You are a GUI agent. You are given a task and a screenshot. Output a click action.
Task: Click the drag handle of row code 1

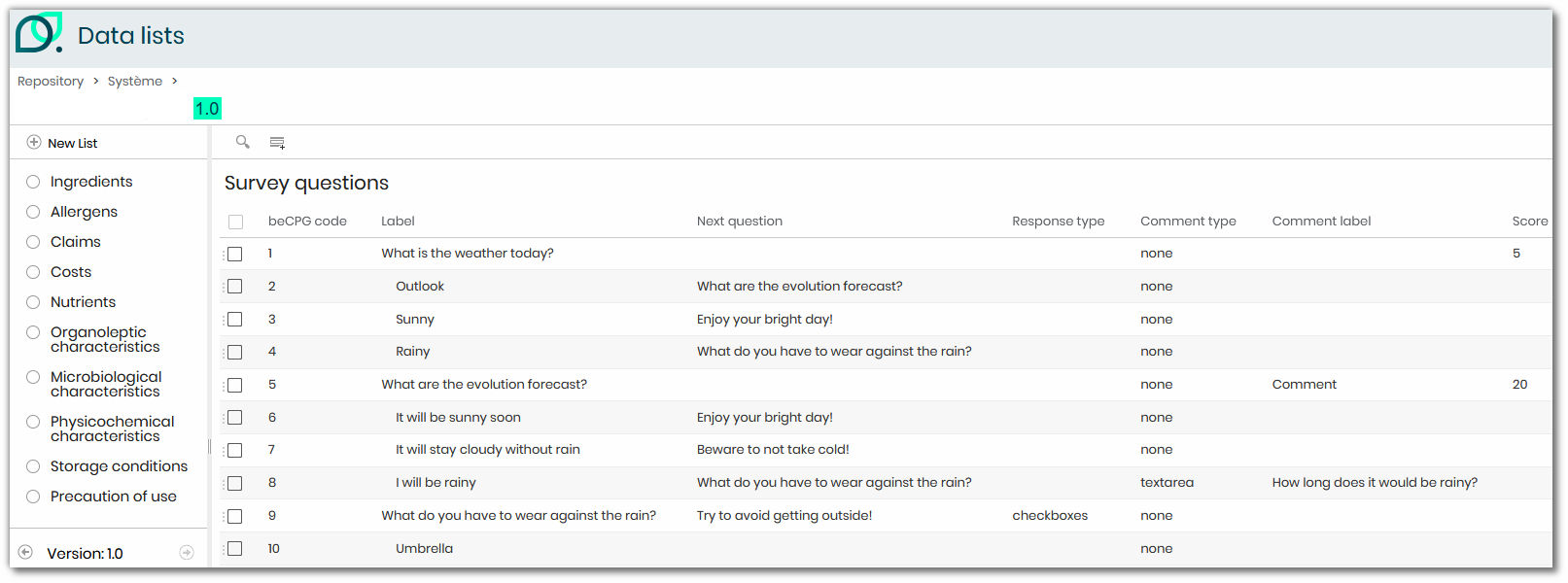[x=224, y=254]
